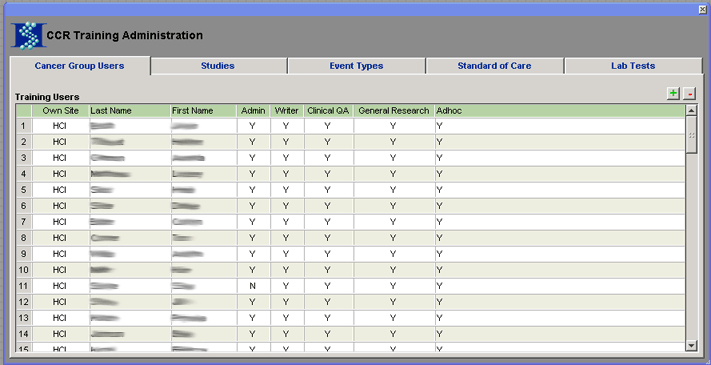This screenshot has height=365, width=711.
Task: Select the Standard of Care tab
Action: coord(494,66)
